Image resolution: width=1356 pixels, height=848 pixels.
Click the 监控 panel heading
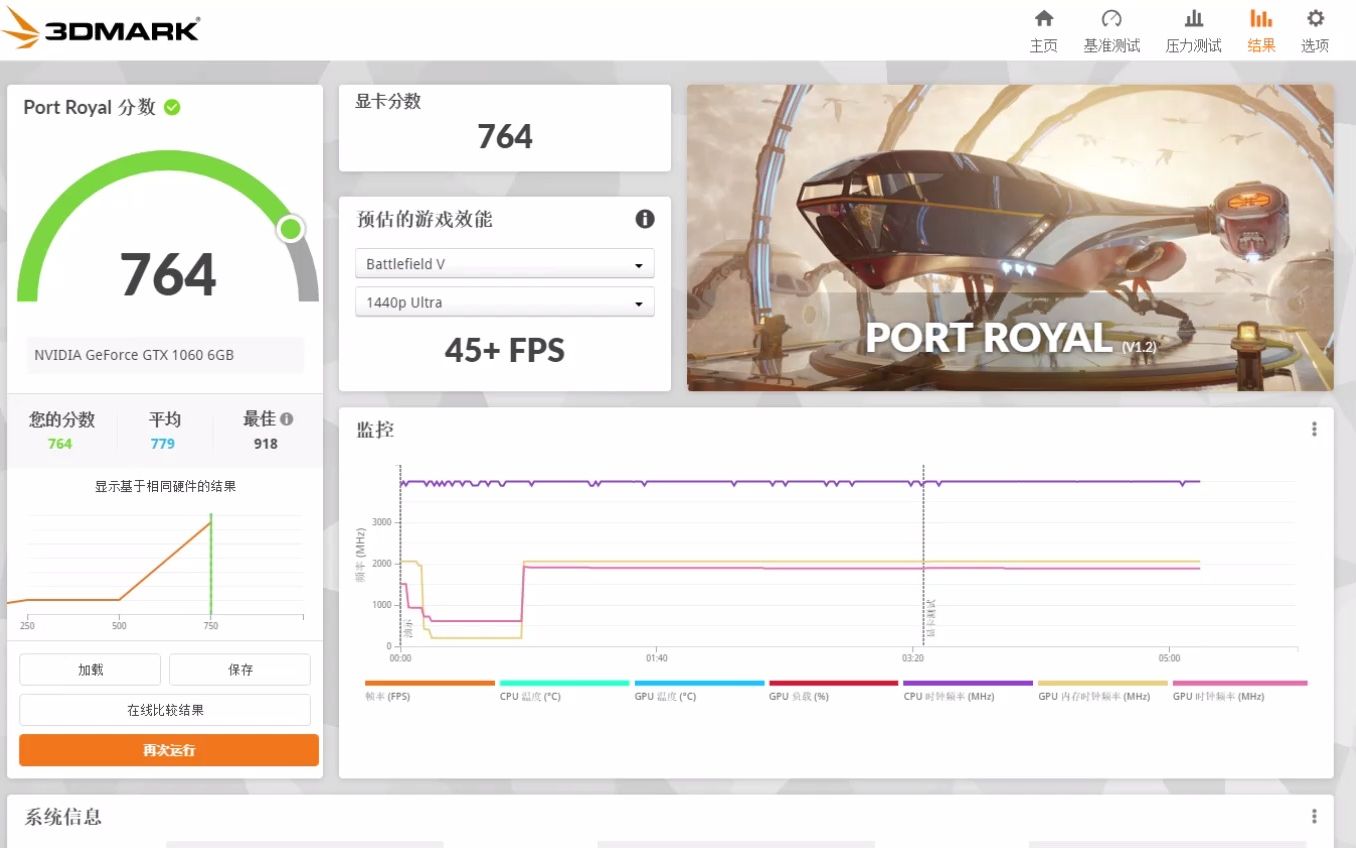coord(375,430)
